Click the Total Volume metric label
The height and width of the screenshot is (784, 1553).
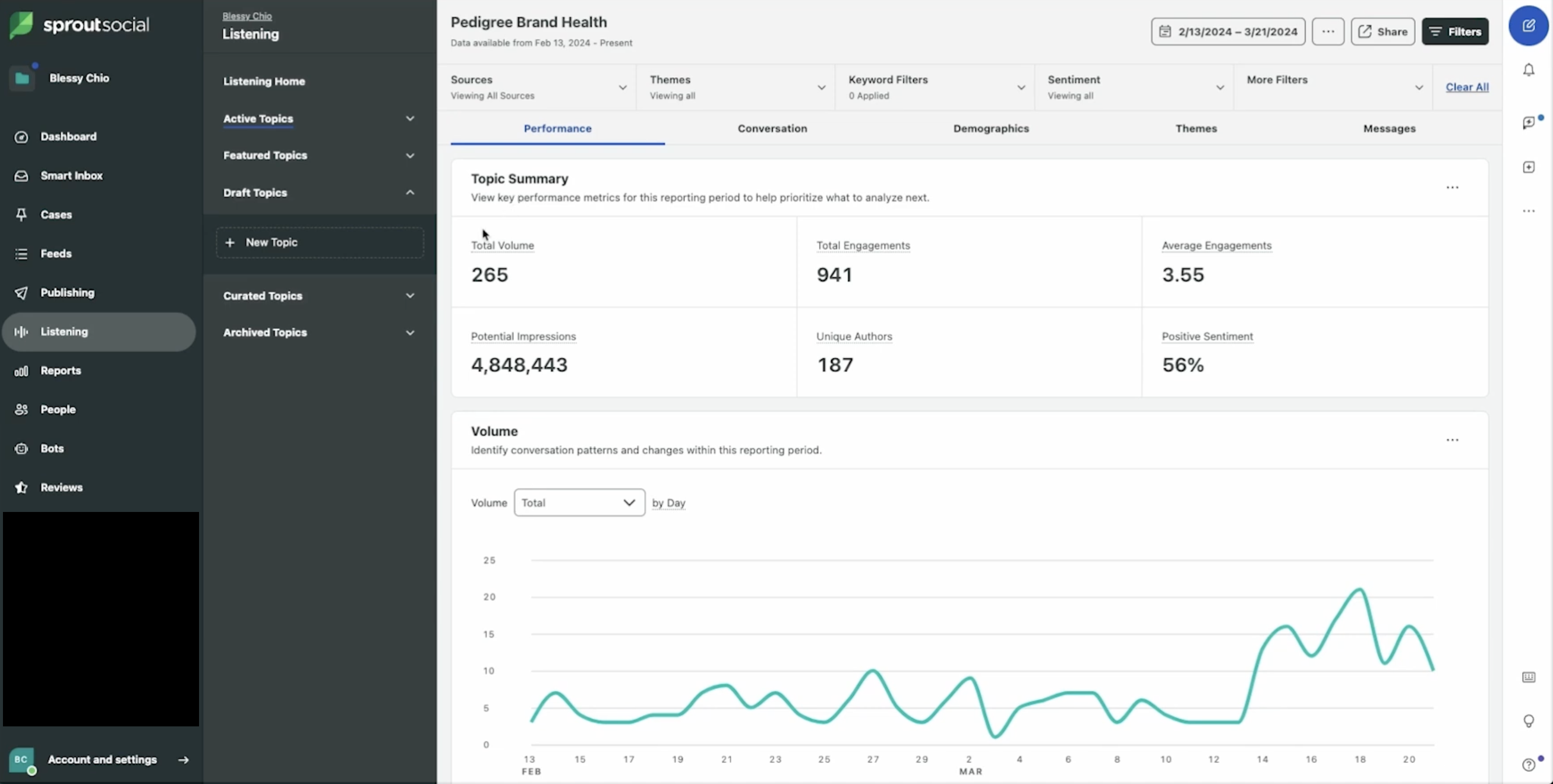point(502,245)
